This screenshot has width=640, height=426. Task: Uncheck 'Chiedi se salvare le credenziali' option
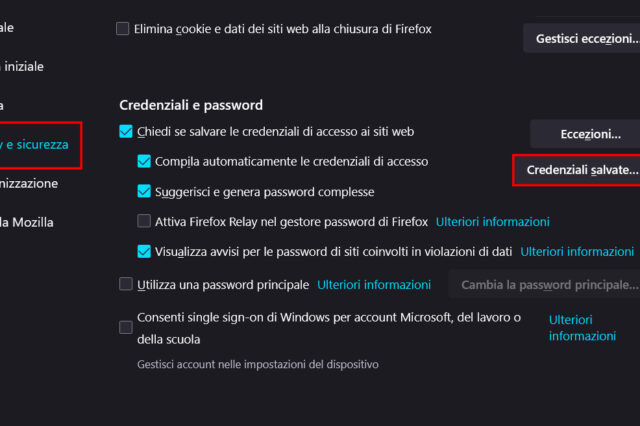pos(126,131)
